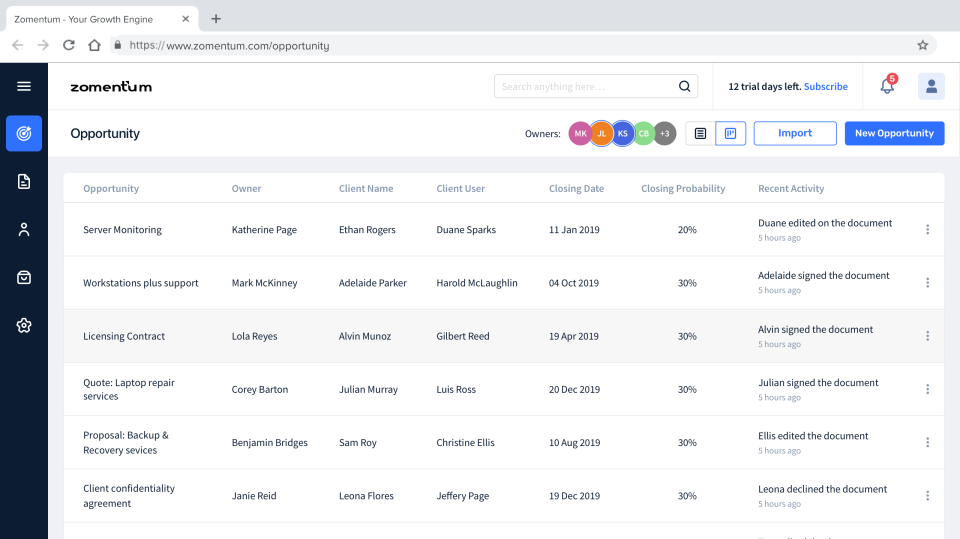Viewport: 960px width, 539px height.
Task: Open the Products box icon in sidebar
Action: (x=24, y=277)
